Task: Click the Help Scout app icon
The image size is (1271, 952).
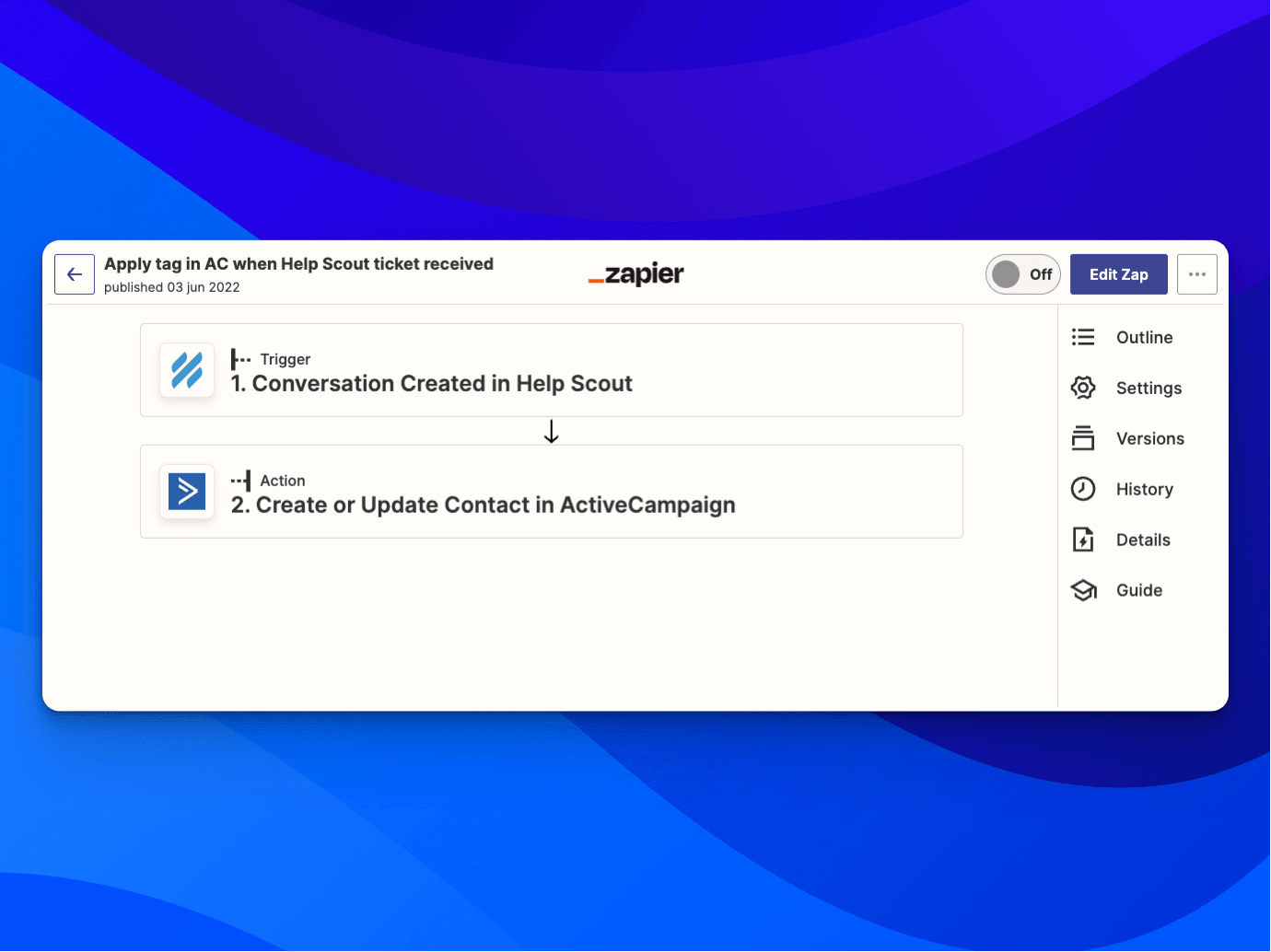Action: (187, 370)
